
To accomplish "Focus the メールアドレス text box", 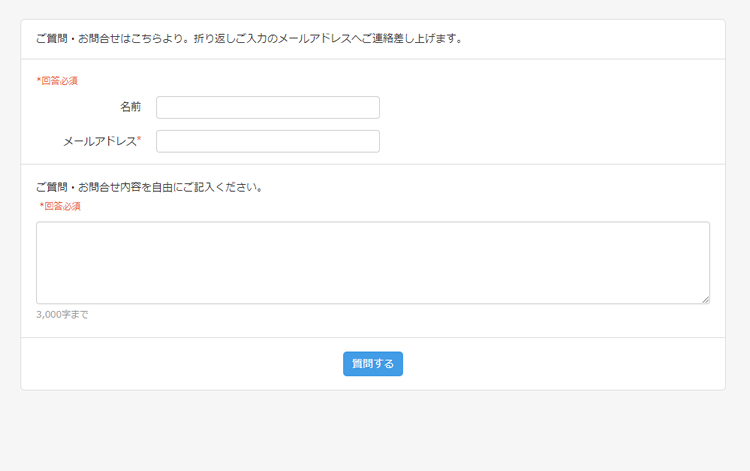I will coord(268,141).
